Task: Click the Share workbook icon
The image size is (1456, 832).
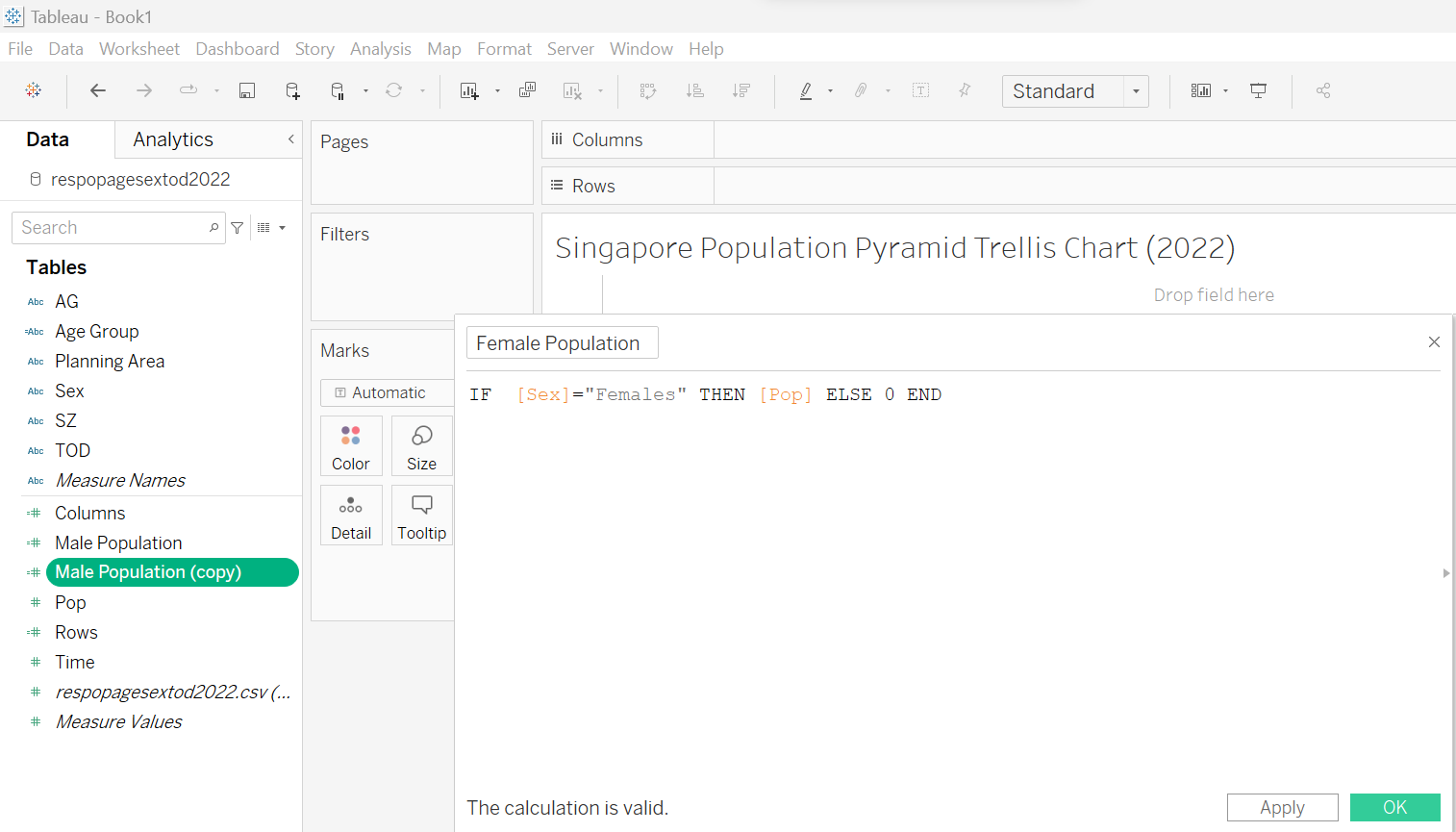Action: pyautogui.click(x=1323, y=90)
